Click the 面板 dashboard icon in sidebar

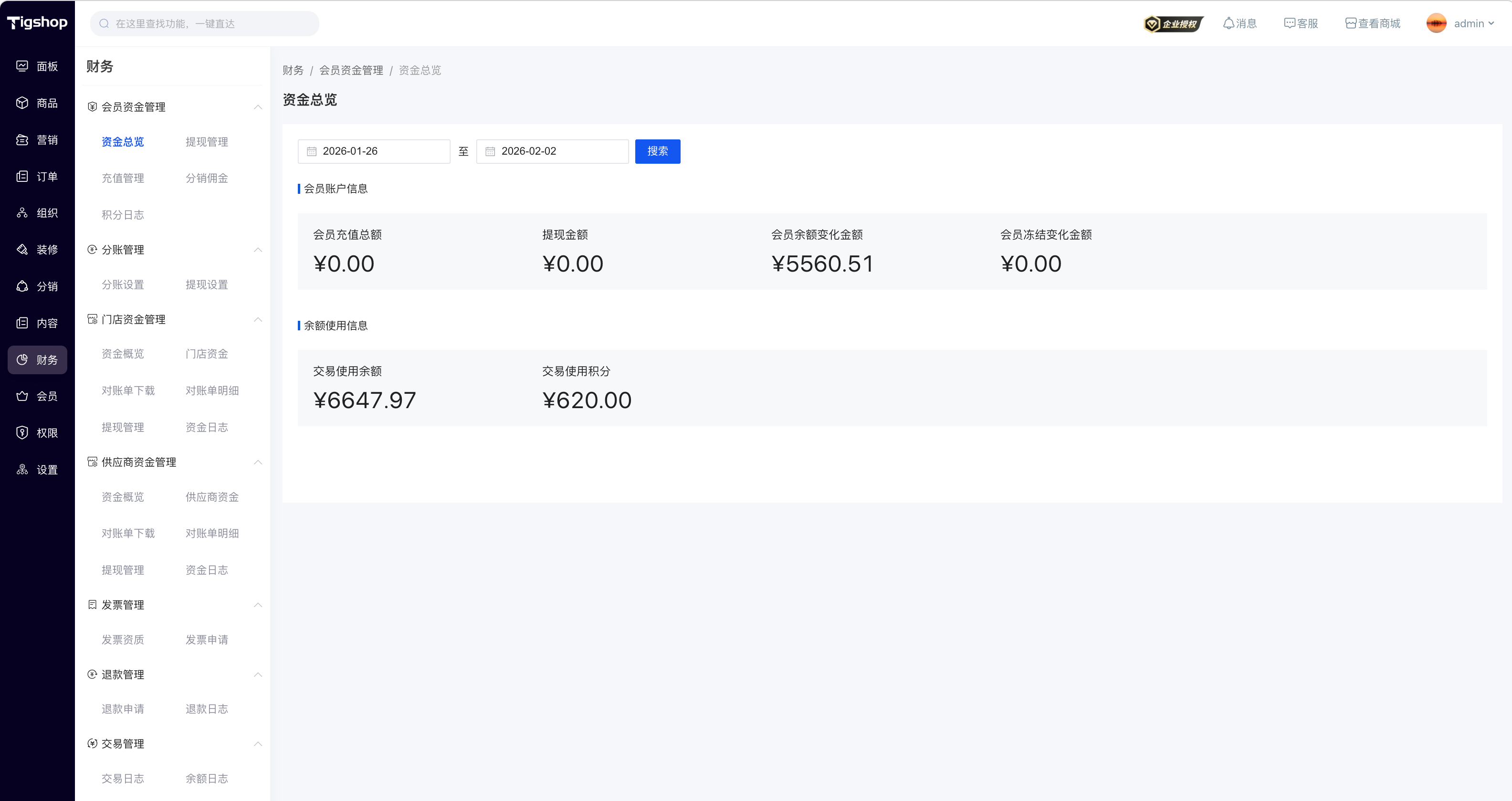point(22,66)
